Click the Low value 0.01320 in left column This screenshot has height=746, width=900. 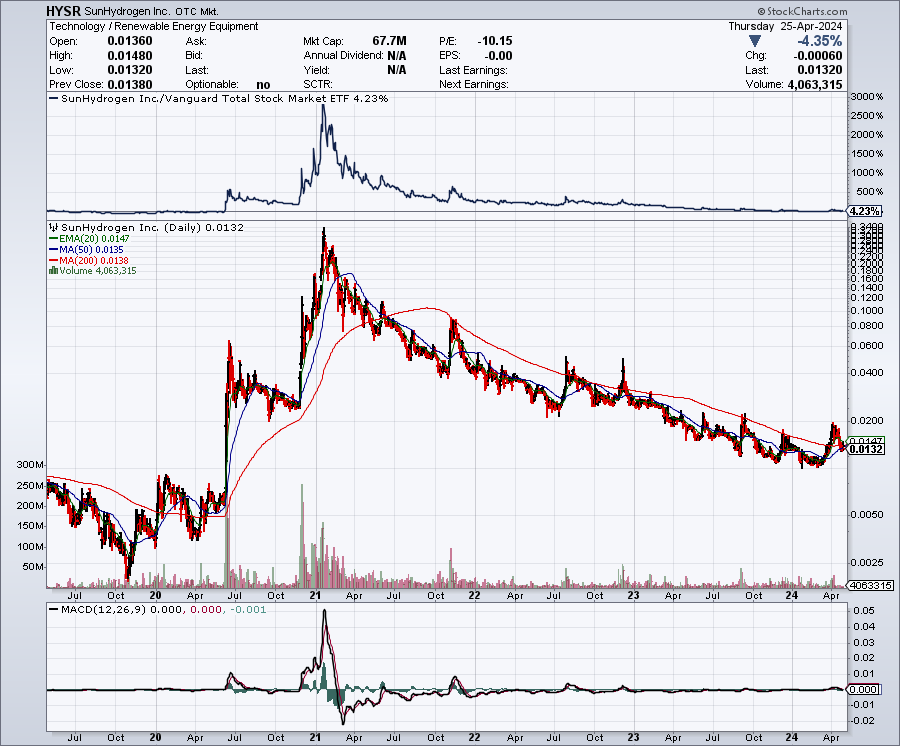click(130, 70)
